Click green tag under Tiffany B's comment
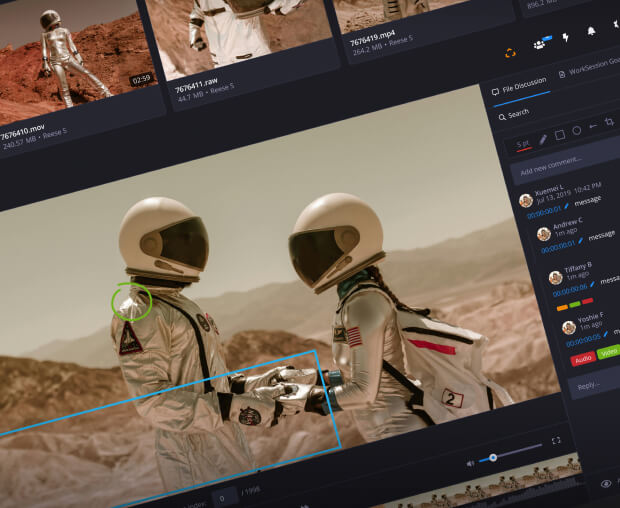The height and width of the screenshot is (508, 620). pyautogui.click(x=575, y=304)
